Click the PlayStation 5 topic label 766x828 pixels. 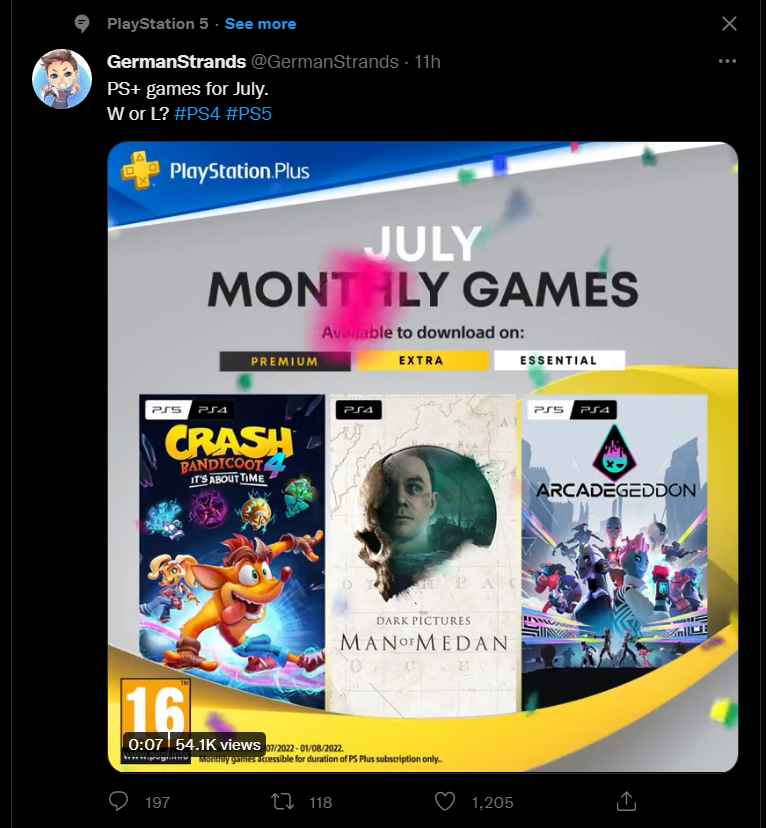coord(158,24)
